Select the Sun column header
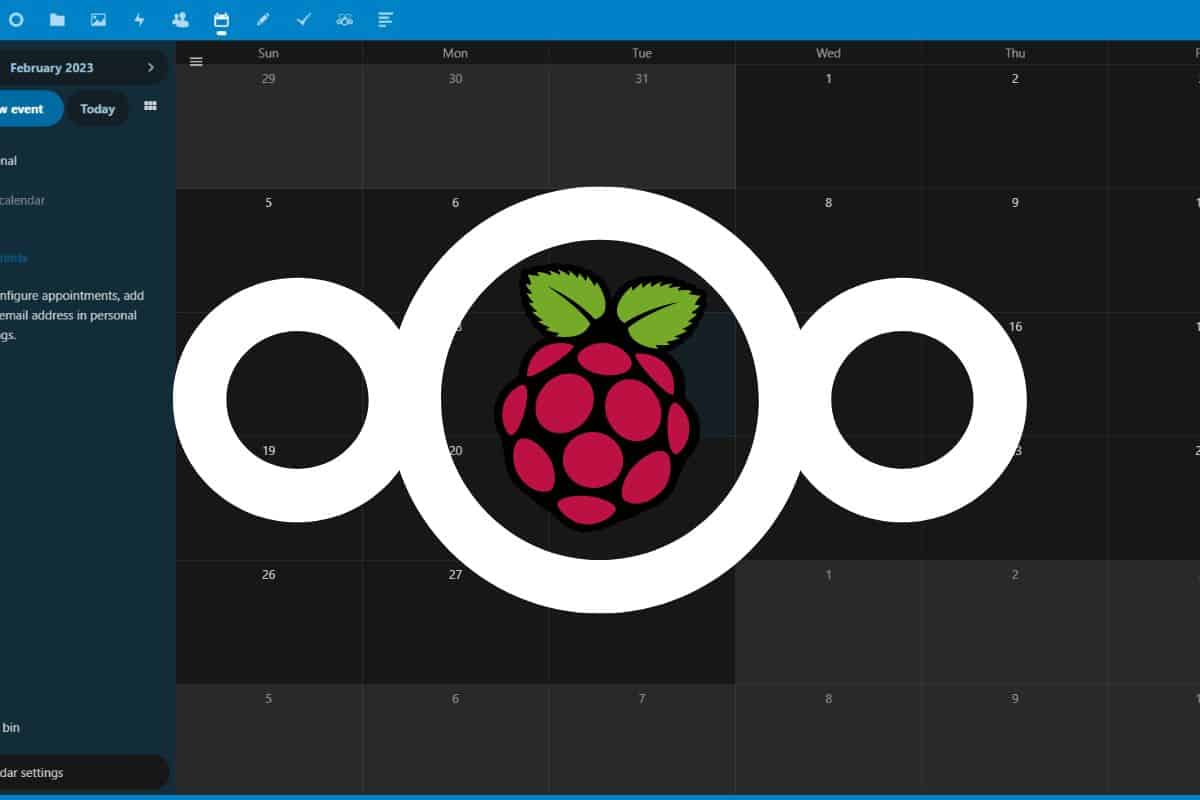The image size is (1200, 800). (x=268, y=52)
